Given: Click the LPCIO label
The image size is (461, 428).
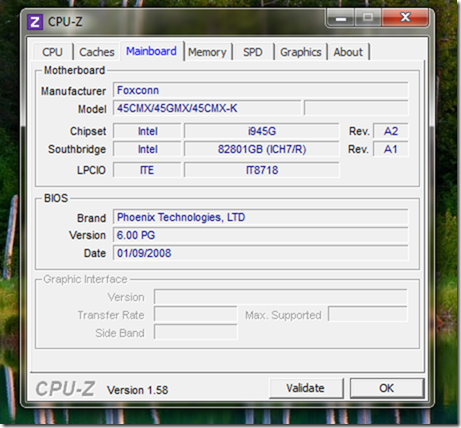Looking at the screenshot, I should (91, 170).
